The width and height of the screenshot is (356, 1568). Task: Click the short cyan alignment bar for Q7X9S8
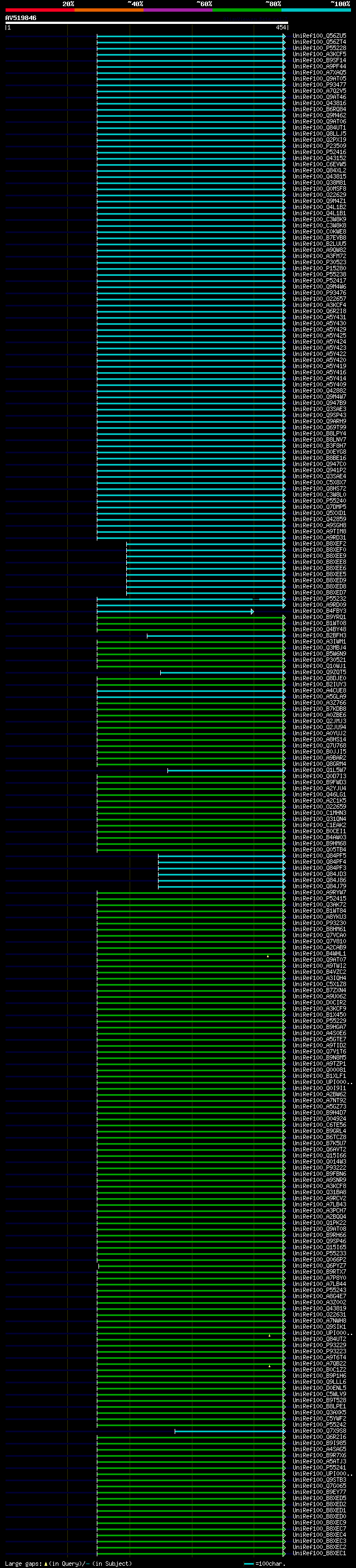(230, 1431)
